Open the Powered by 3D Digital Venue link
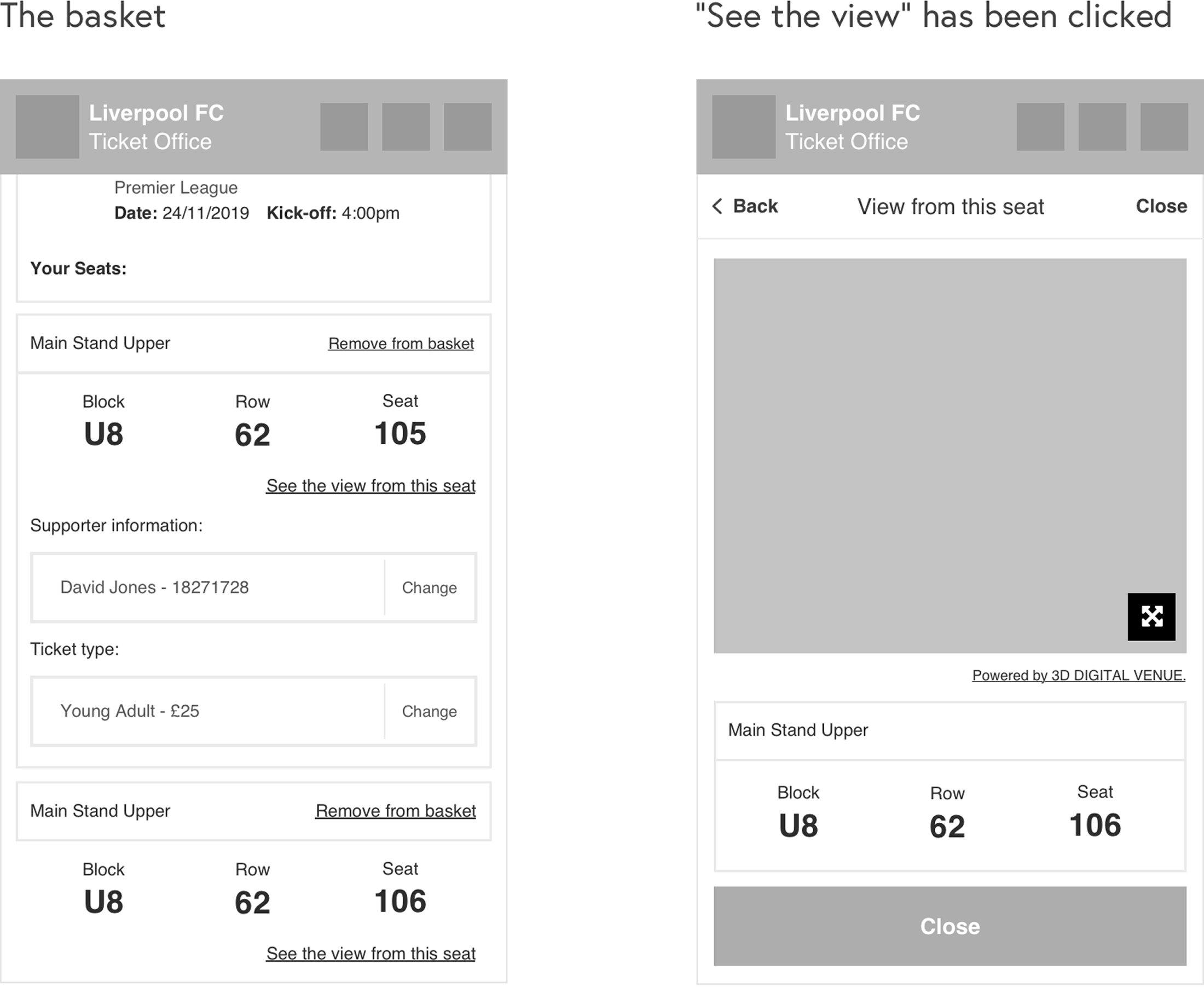1204x988 pixels. click(1078, 675)
